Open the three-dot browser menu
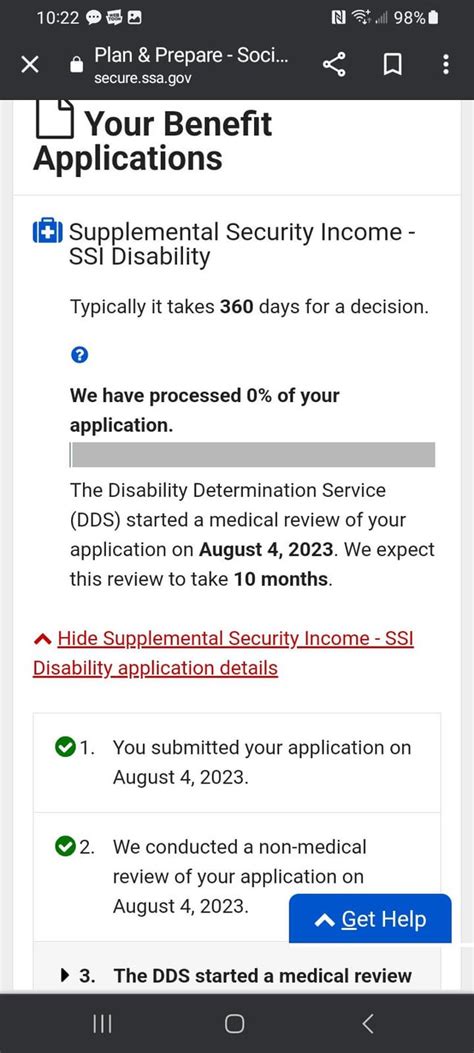The image size is (474, 1053). (x=446, y=64)
